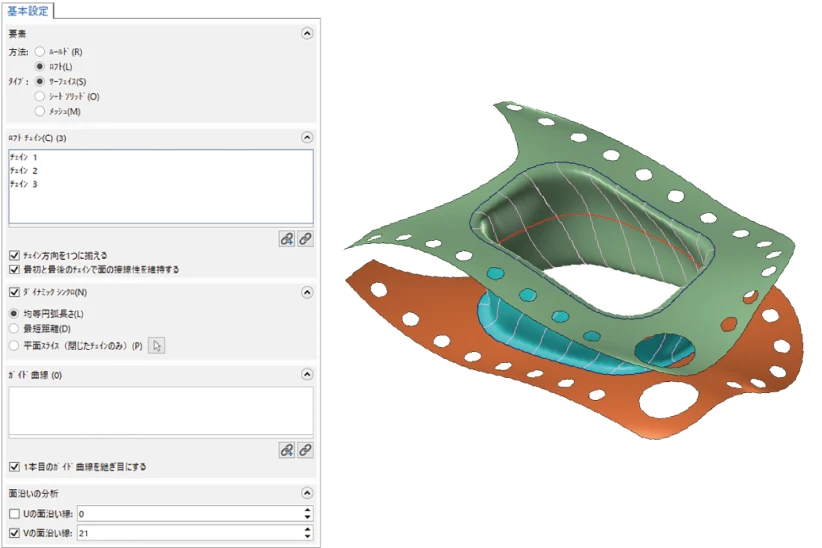Select the 最短距離(D) sync option
The image size is (822, 548).
(14, 329)
